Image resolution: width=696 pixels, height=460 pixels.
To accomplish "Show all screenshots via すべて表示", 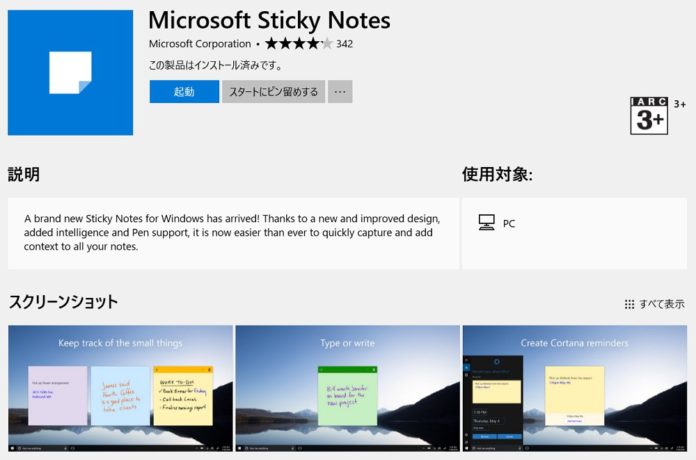I will click(661, 304).
